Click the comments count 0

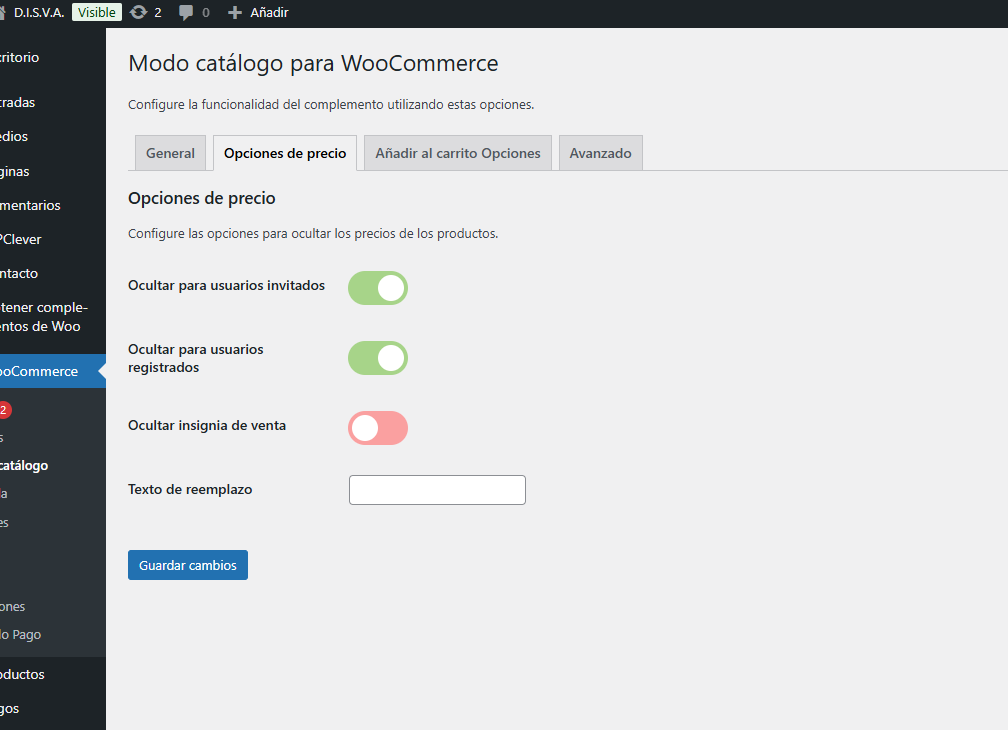coord(206,13)
